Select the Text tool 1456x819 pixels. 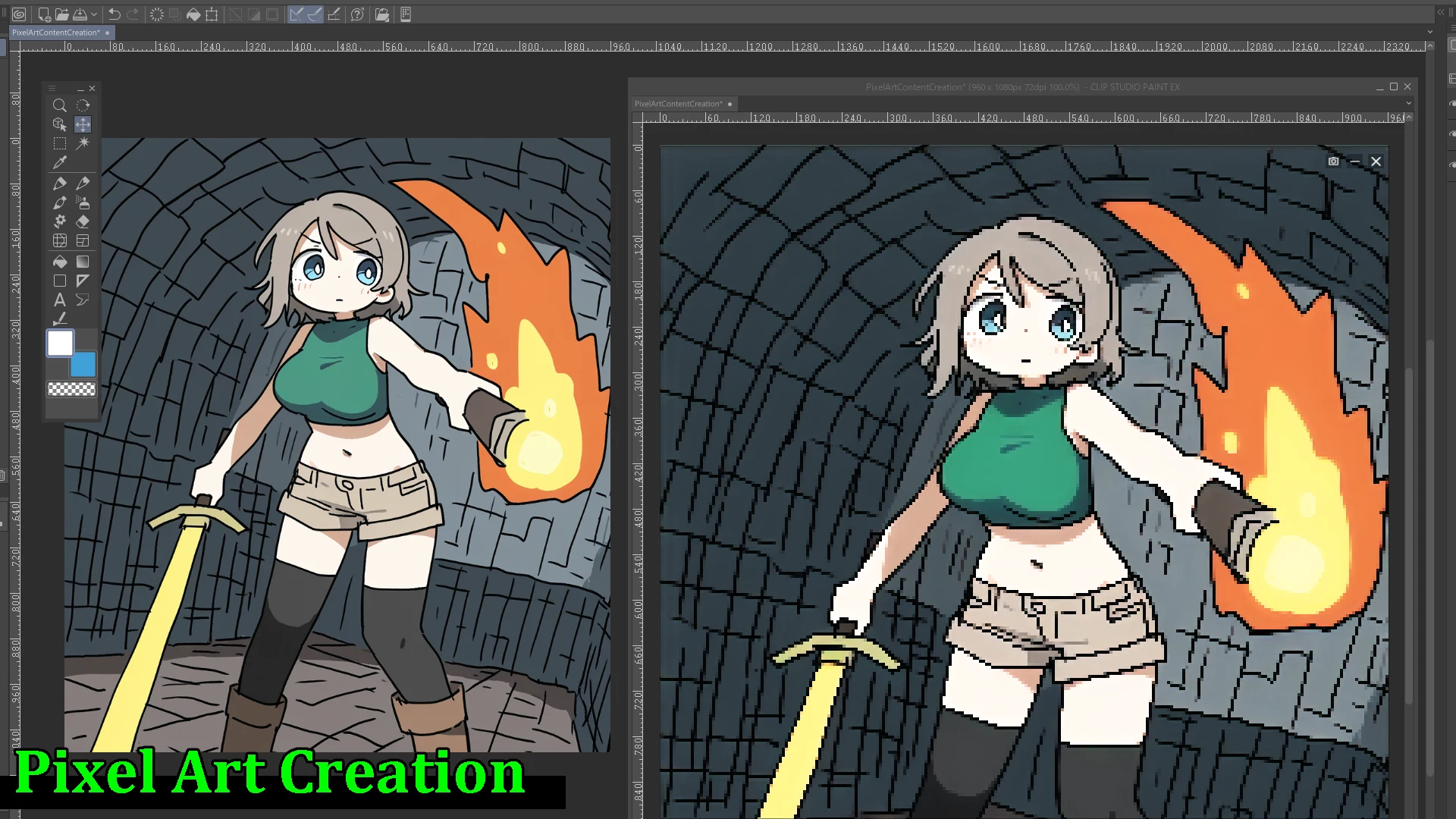59,300
